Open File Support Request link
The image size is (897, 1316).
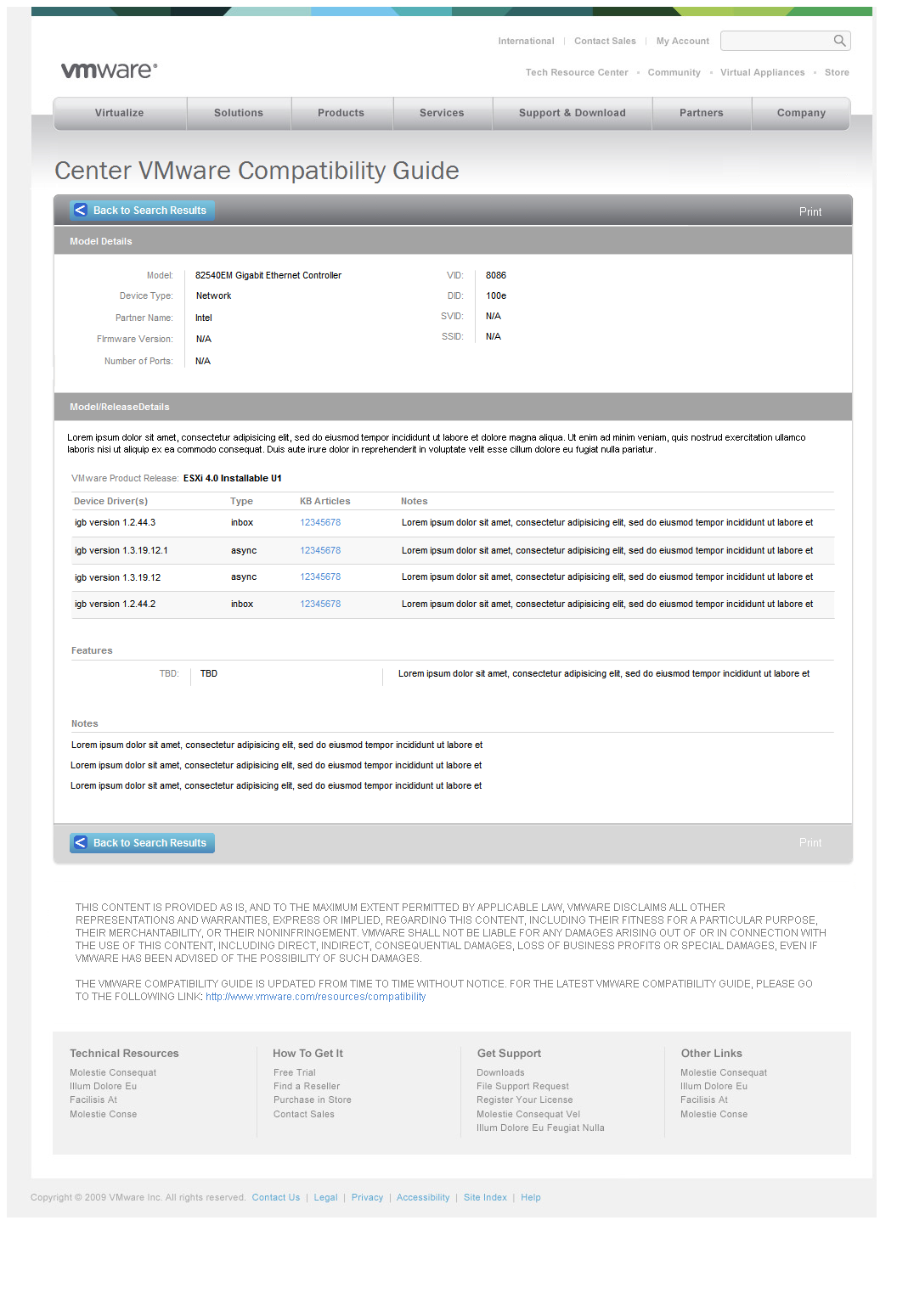522,1087
